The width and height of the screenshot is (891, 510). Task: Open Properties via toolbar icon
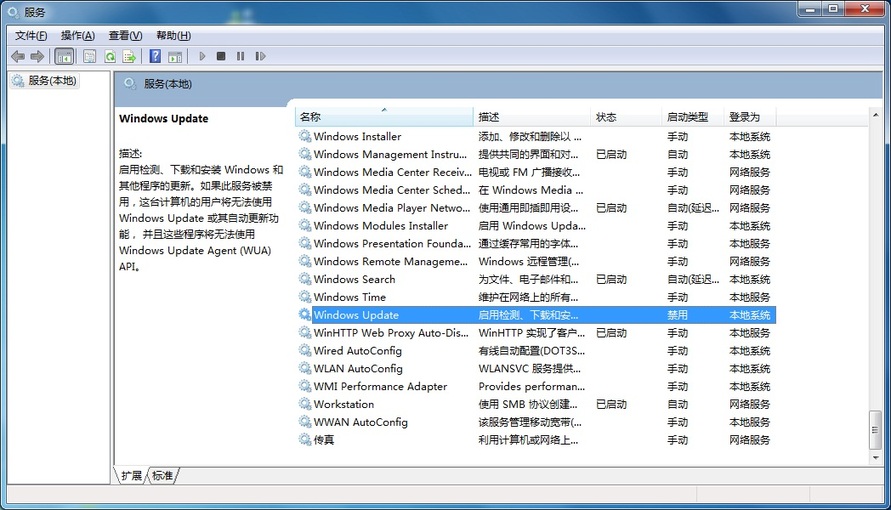(89, 56)
